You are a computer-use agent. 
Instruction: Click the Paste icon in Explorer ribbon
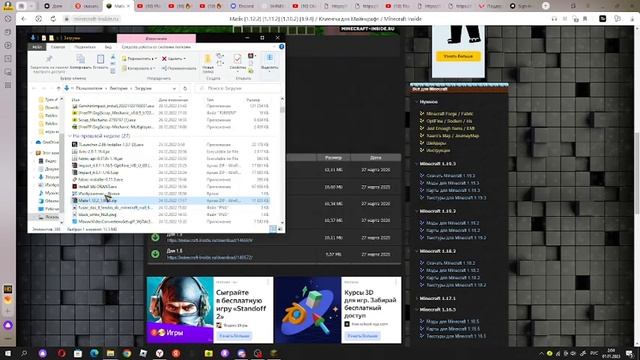coord(100,59)
